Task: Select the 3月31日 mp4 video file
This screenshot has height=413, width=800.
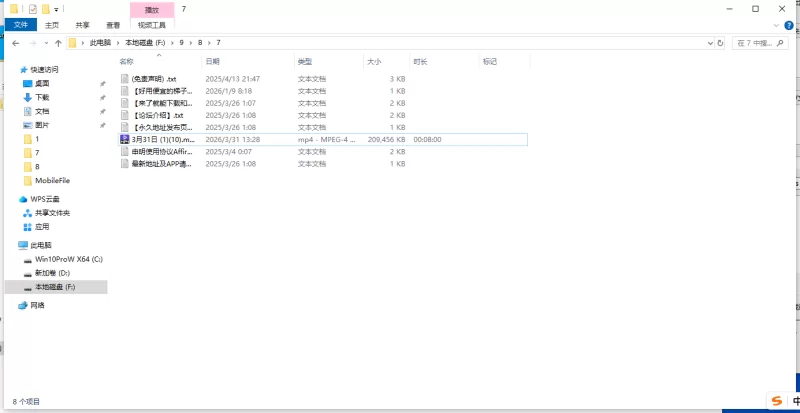Action: click(x=160, y=140)
